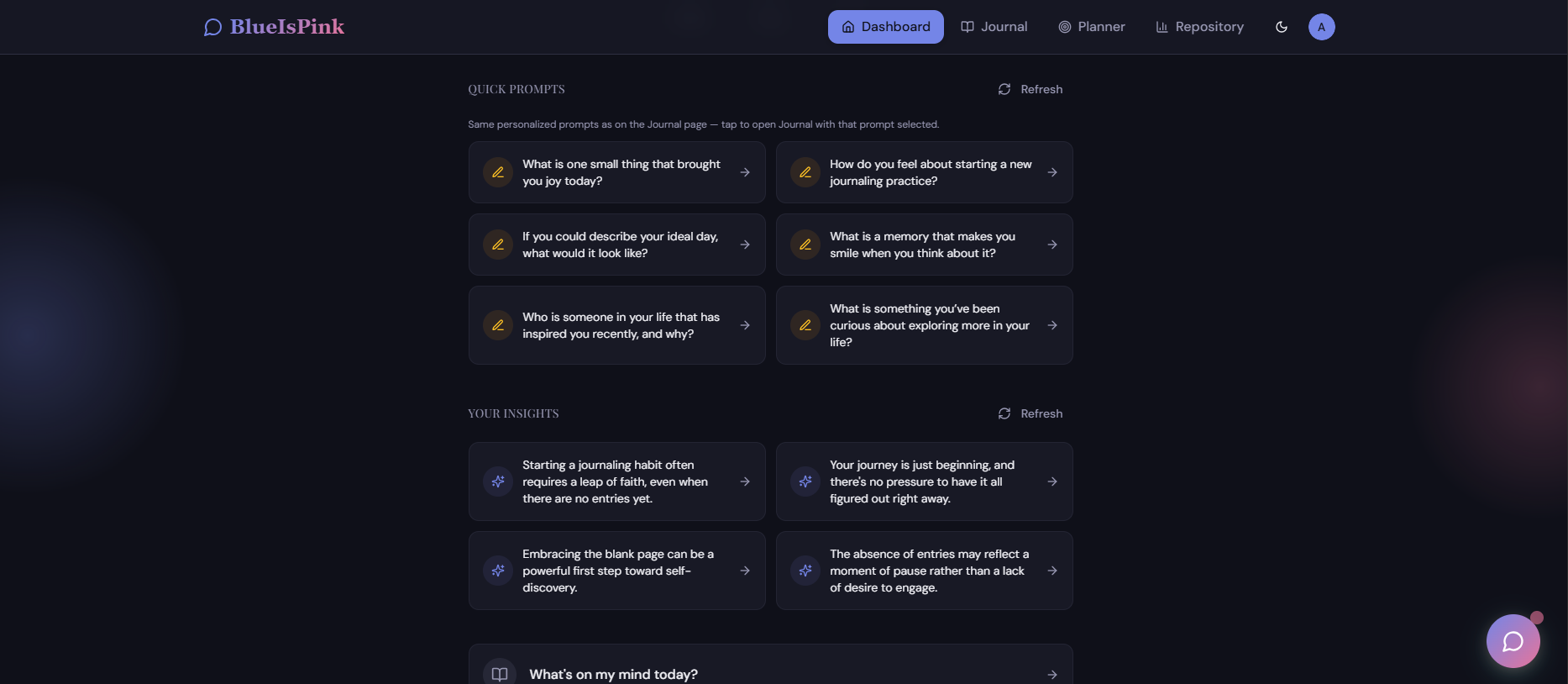Switch to the Journal tab
The height and width of the screenshot is (684, 1568).
(x=994, y=27)
